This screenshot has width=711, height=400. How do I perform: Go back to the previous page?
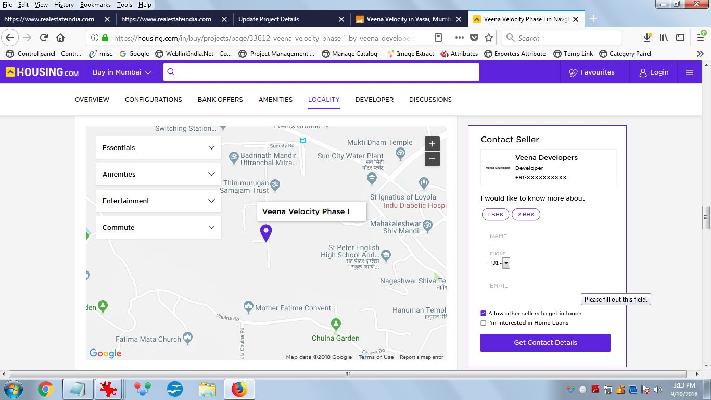10,38
